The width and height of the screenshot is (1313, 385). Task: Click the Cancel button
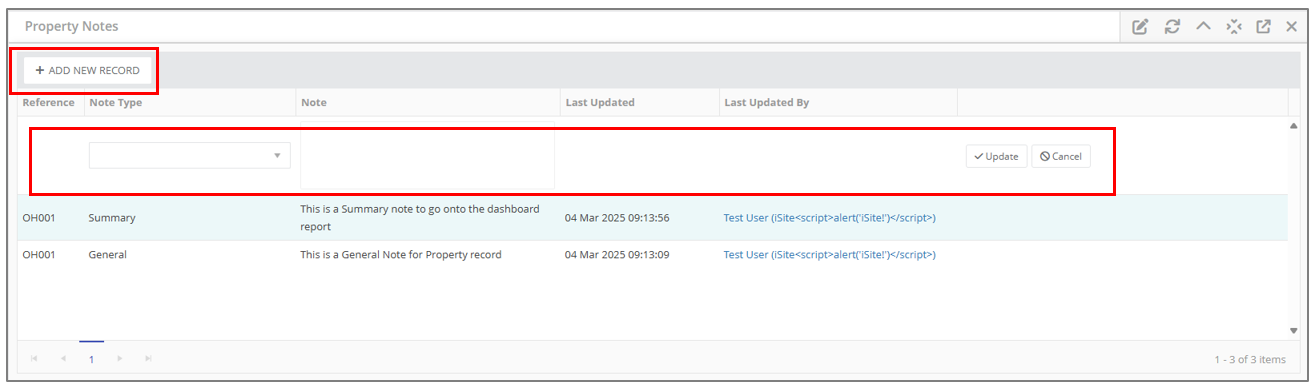[1061, 156]
